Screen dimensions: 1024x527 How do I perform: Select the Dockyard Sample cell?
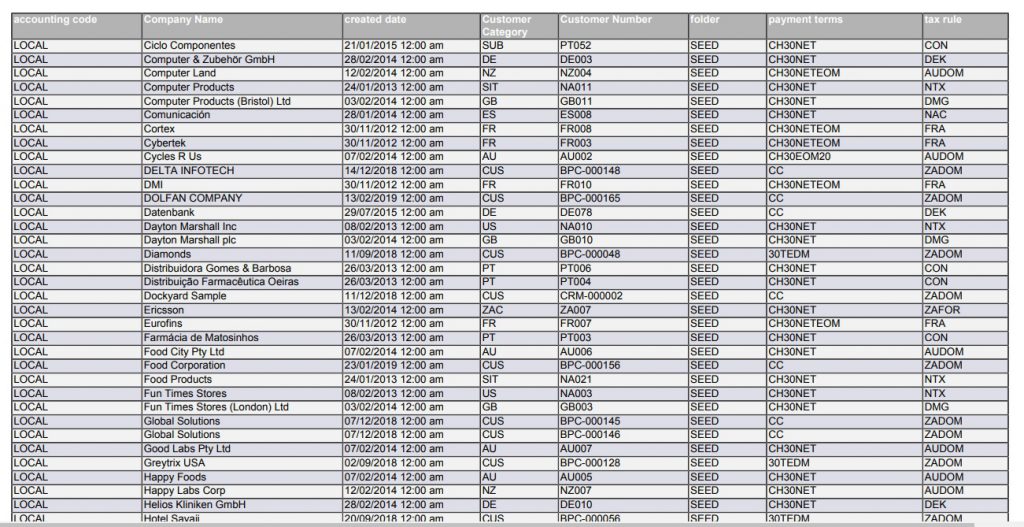click(x=242, y=296)
